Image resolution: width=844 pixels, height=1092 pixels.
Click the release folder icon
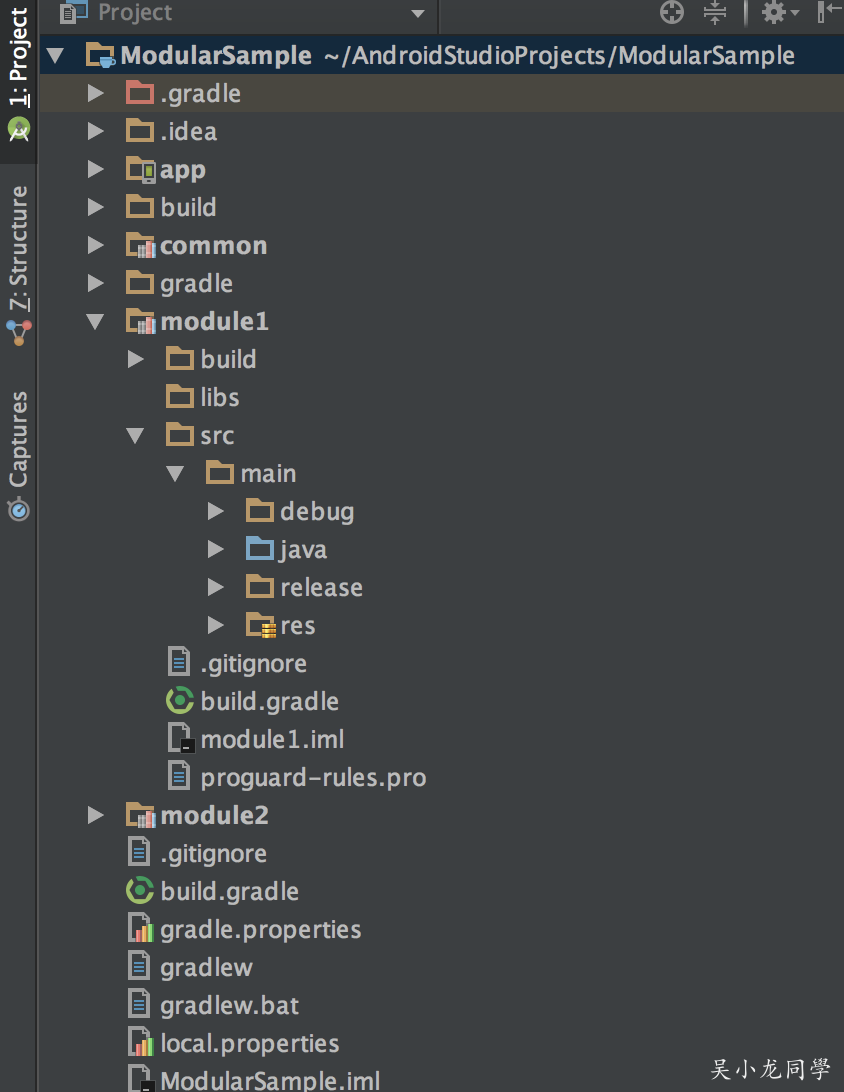pyautogui.click(x=260, y=586)
